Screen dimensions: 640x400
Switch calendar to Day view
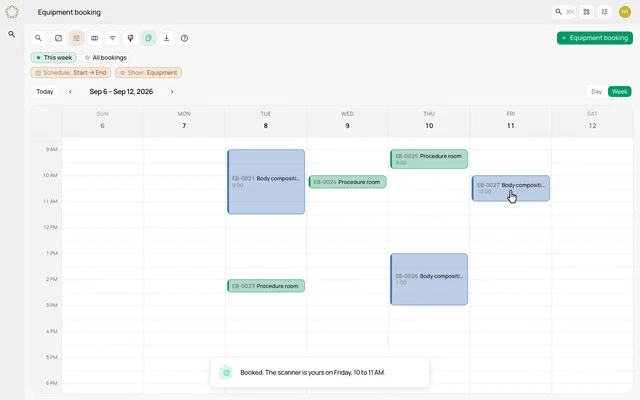(596, 91)
